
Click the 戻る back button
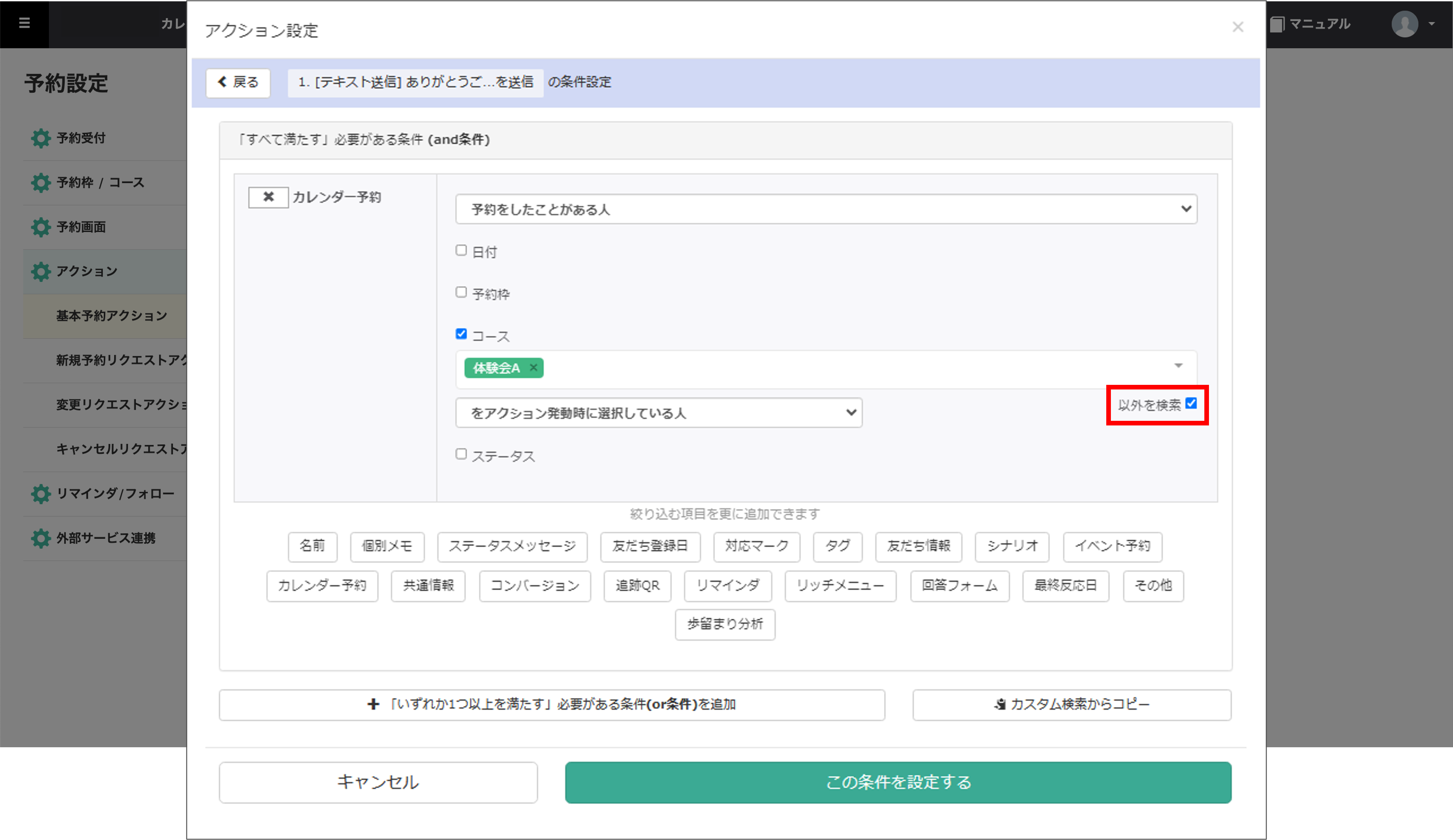point(238,83)
